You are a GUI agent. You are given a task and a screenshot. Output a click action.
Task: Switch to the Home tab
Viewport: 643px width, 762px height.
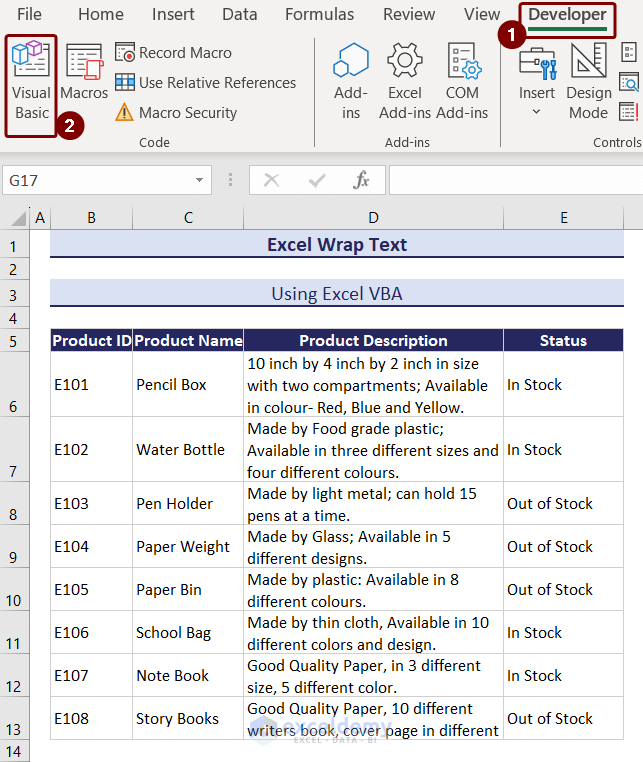(101, 14)
